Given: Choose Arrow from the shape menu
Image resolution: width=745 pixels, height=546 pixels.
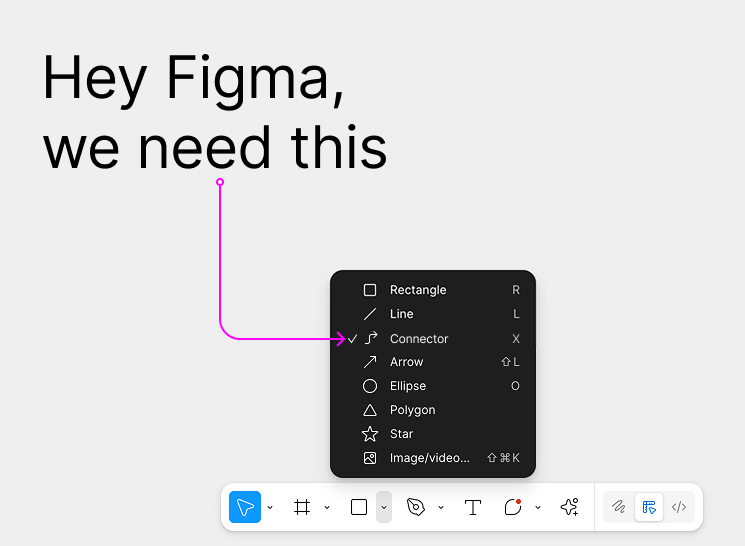Looking at the screenshot, I should click(433, 362).
